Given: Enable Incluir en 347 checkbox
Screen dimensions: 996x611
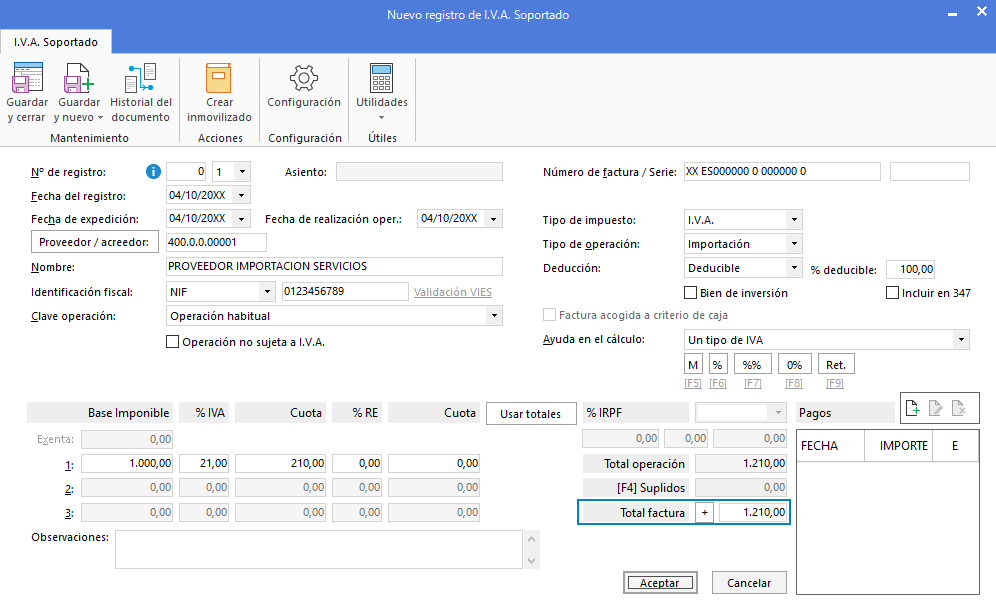Looking at the screenshot, I should (892, 293).
